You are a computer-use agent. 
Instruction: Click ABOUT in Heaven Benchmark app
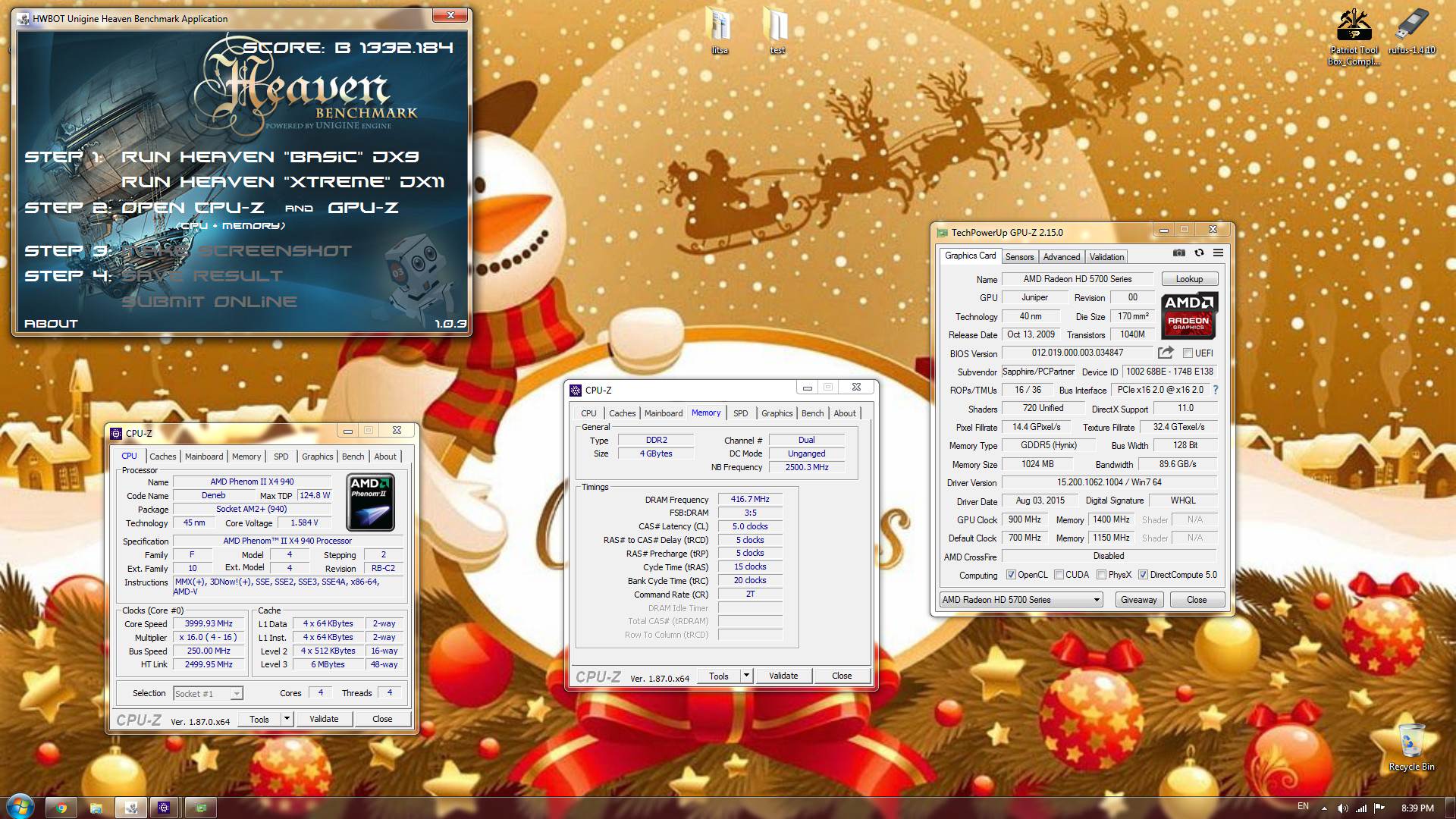pos(51,324)
